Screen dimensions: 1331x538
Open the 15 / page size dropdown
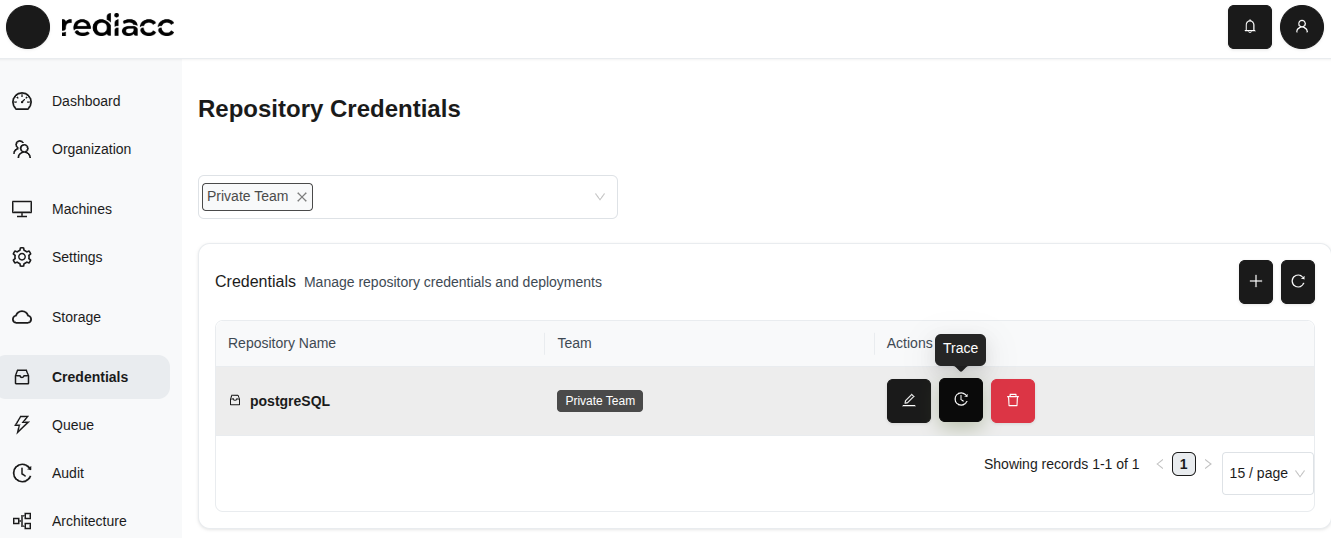[x=1267, y=473]
